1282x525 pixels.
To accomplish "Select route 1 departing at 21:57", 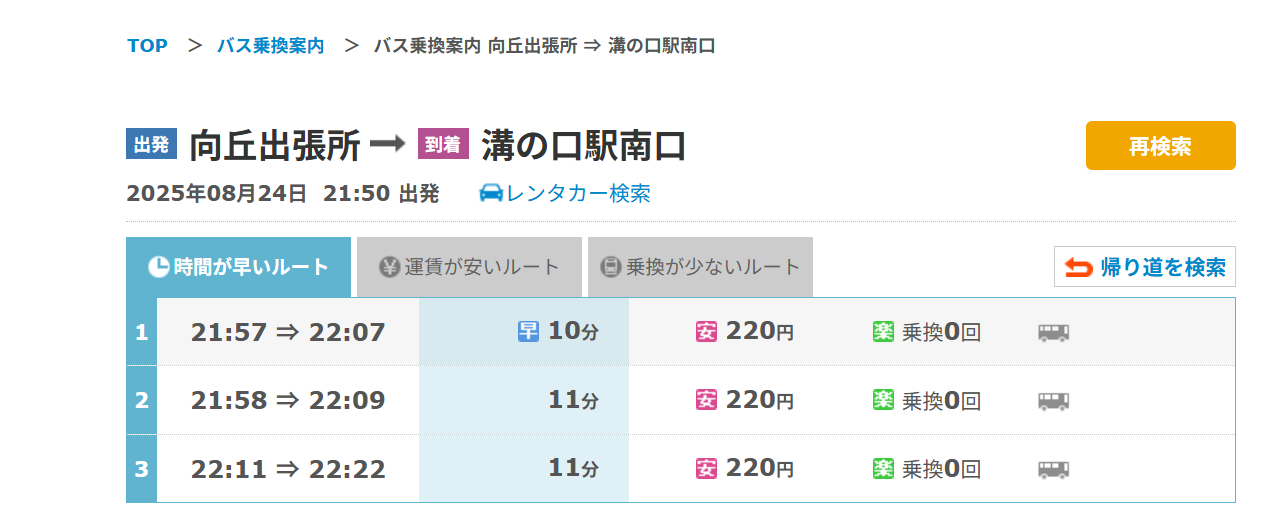I will (288, 332).
